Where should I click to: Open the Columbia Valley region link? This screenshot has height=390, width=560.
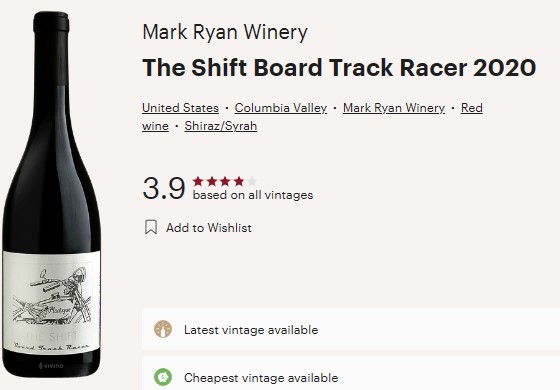coord(281,108)
